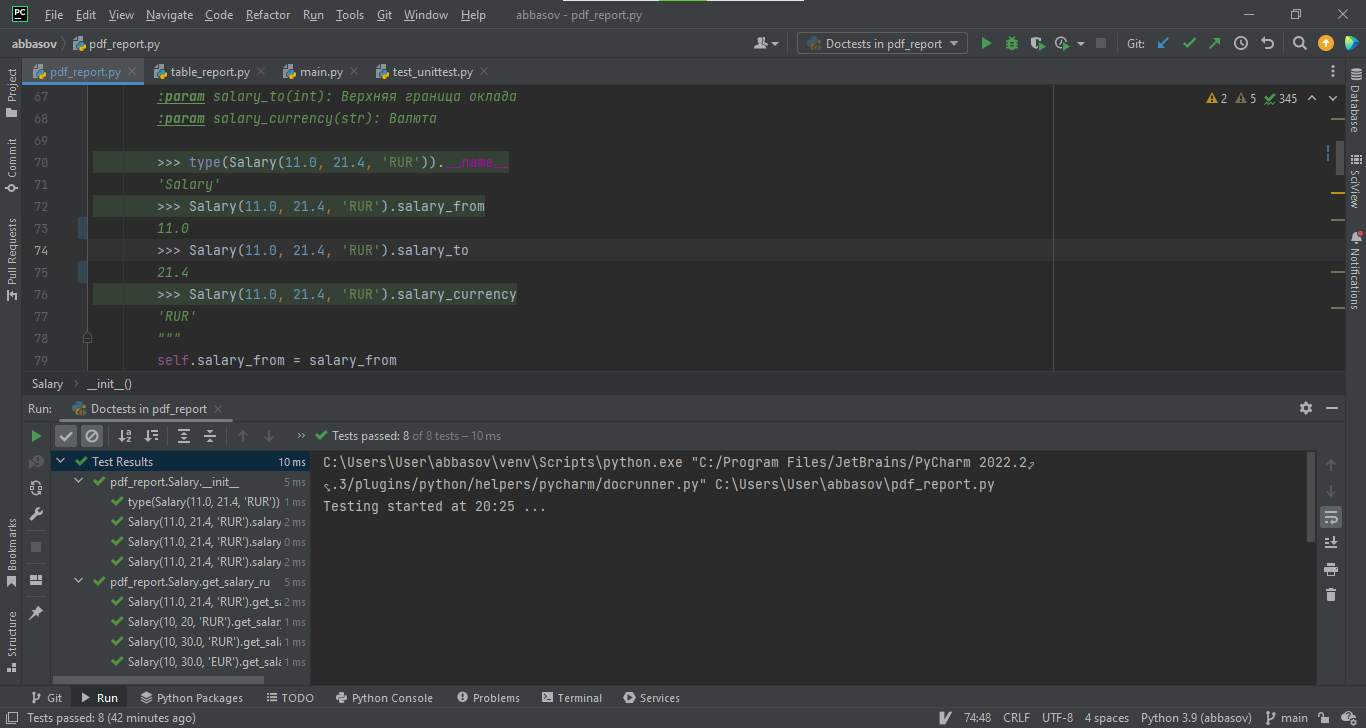Viewport: 1366px width, 728px height.
Task: Expand all nodes in test results tree
Action: pyautogui.click(x=184, y=435)
